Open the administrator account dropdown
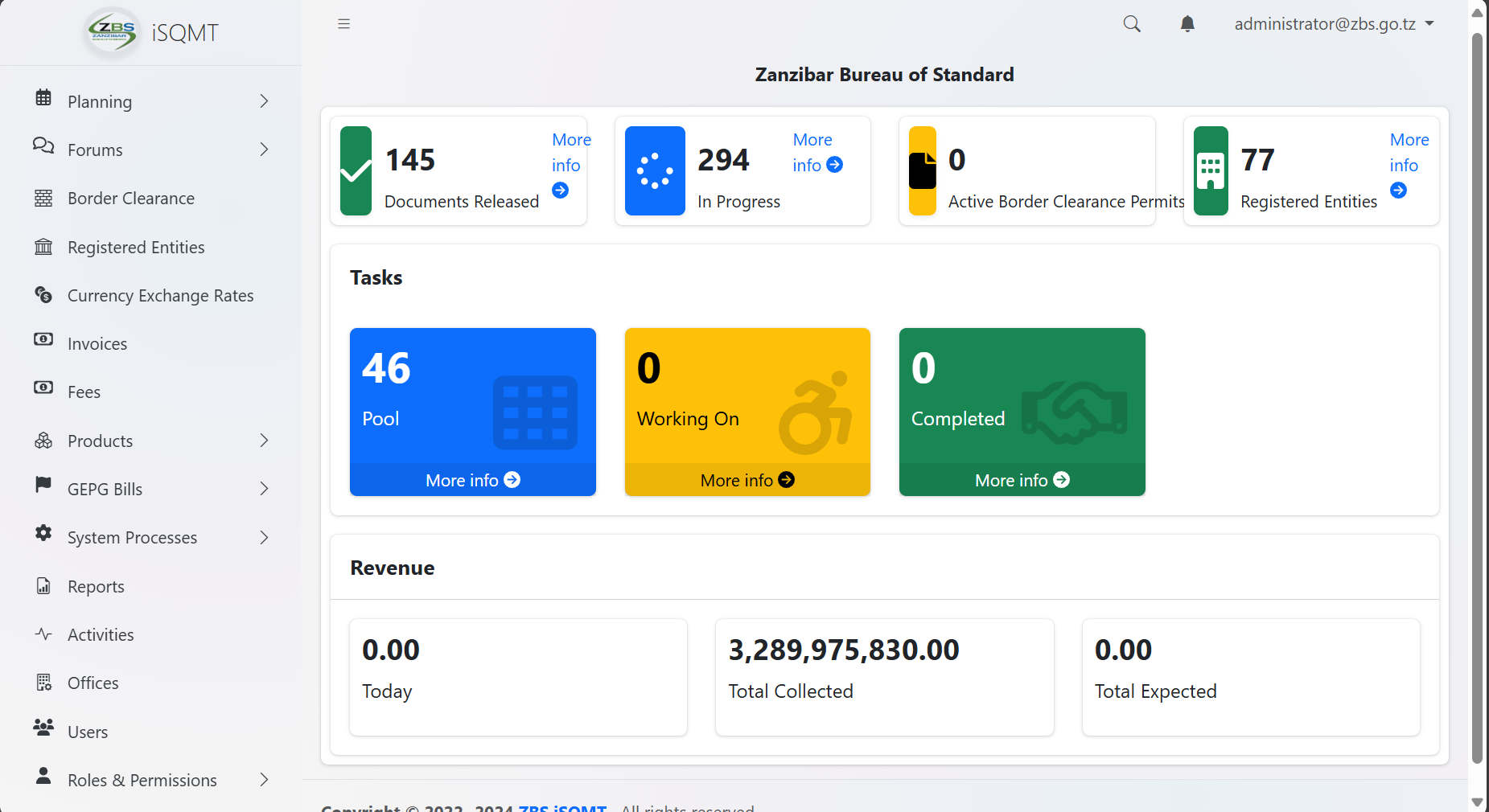The height and width of the screenshot is (812, 1489). [x=1334, y=24]
